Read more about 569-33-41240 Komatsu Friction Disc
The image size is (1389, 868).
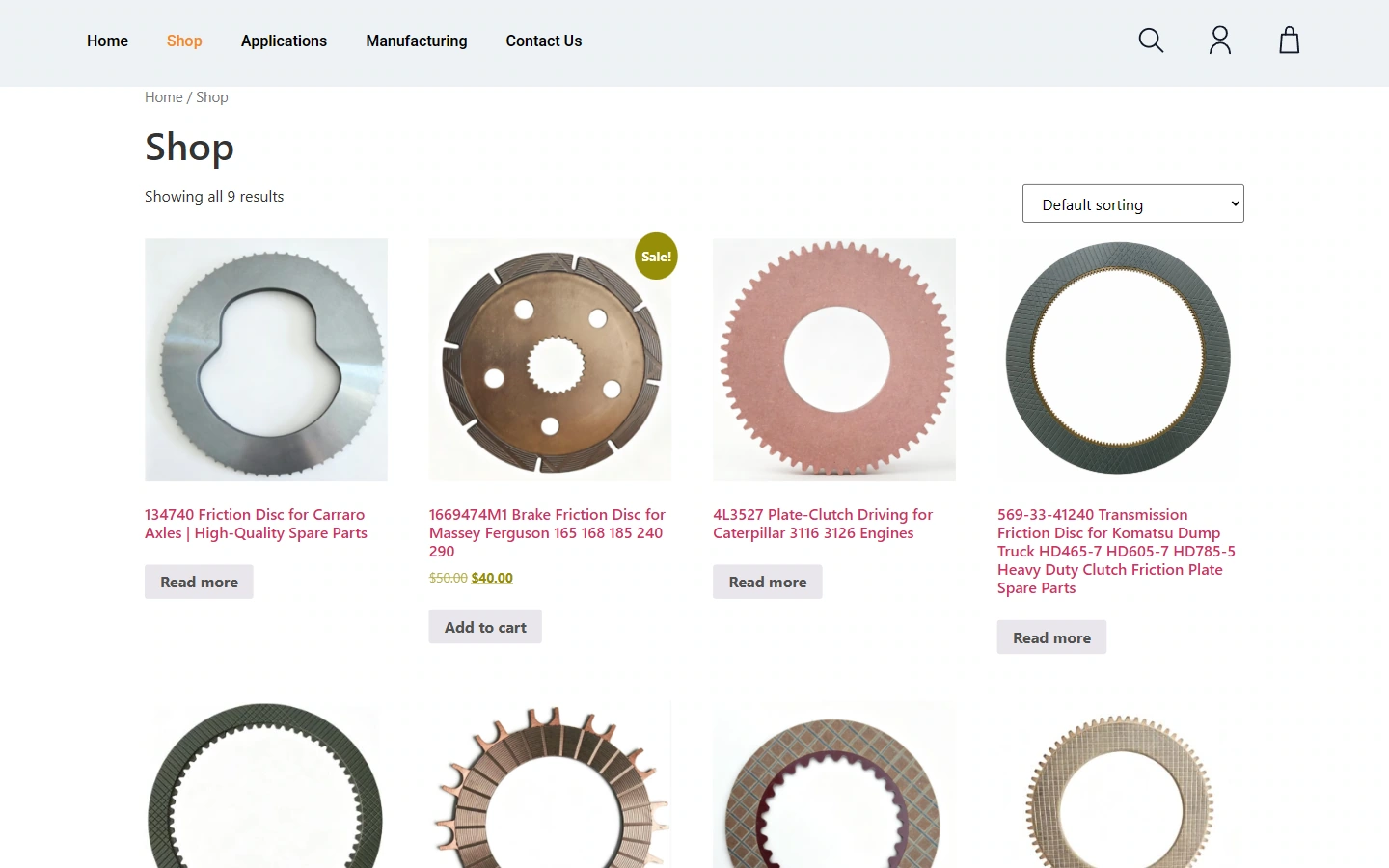click(x=1051, y=637)
